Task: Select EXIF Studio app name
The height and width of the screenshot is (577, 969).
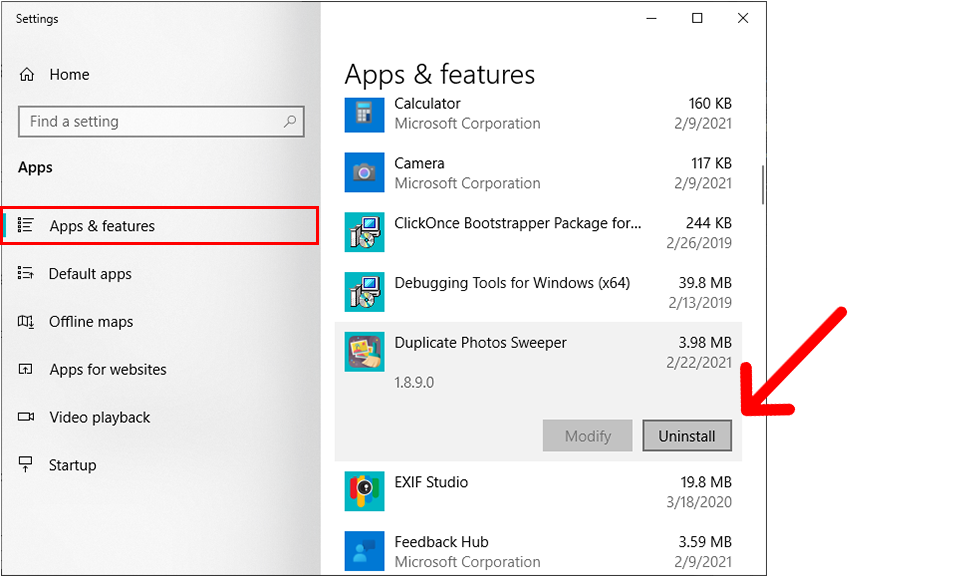Action: [431, 482]
